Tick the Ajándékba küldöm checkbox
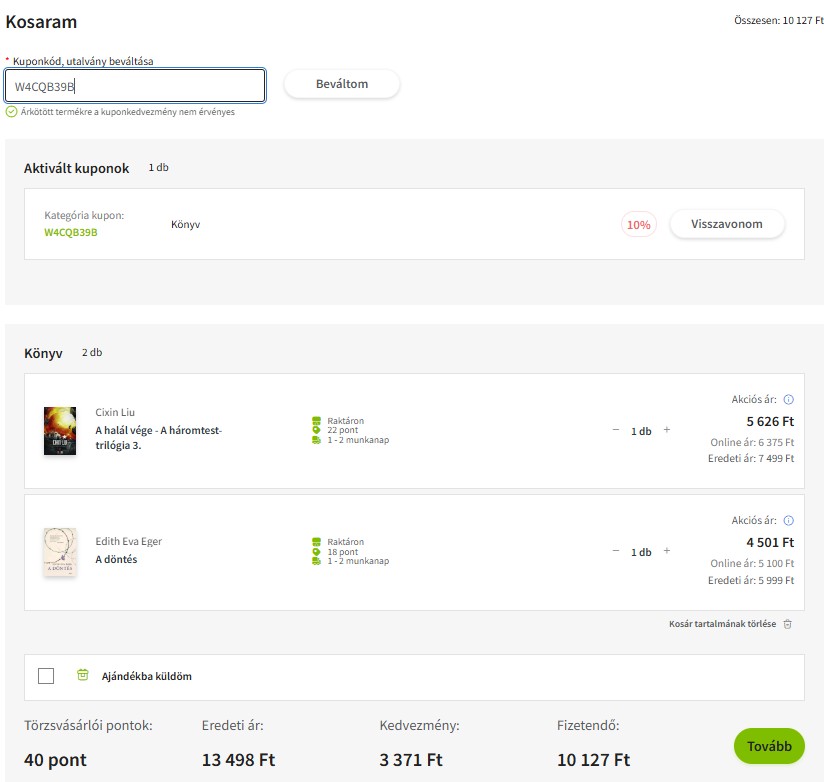This screenshot has height=782, width=824. tap(46, 676)
